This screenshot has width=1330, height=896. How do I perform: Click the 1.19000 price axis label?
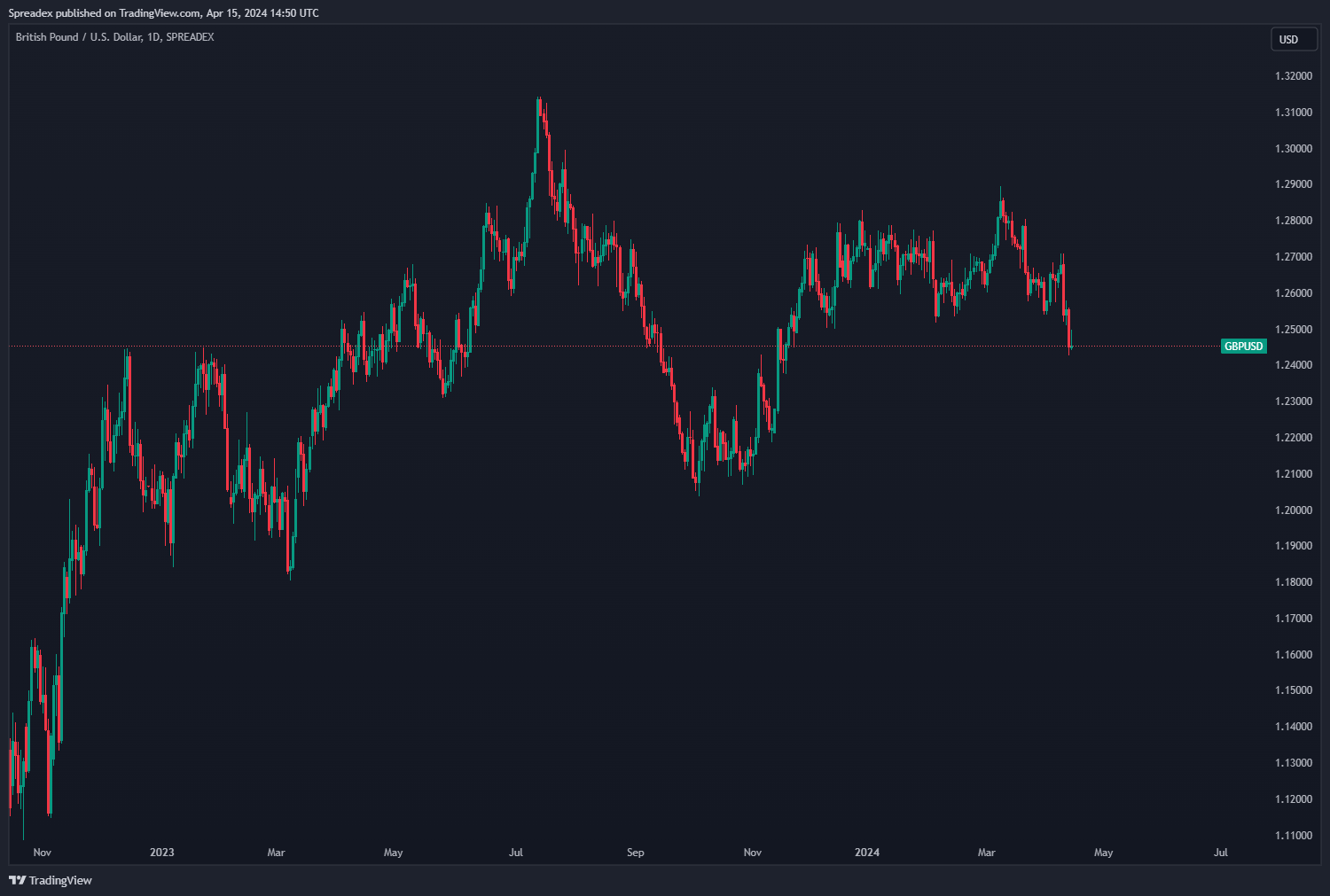[1294, 546]
